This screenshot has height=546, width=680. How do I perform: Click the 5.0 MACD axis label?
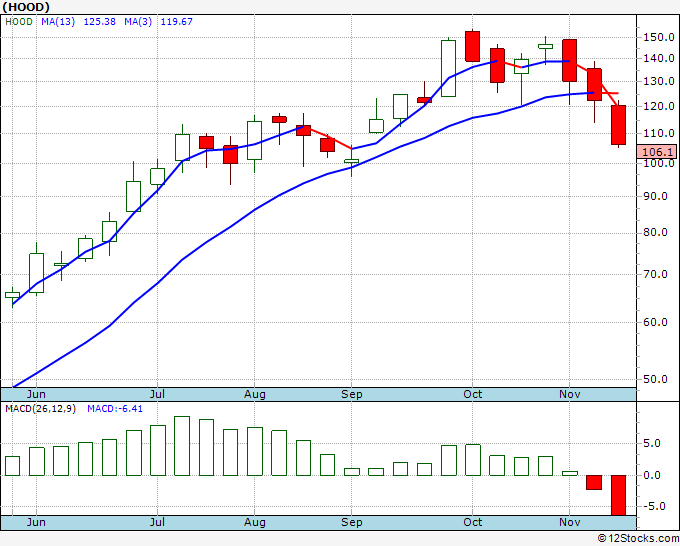[x=652, y=443]
